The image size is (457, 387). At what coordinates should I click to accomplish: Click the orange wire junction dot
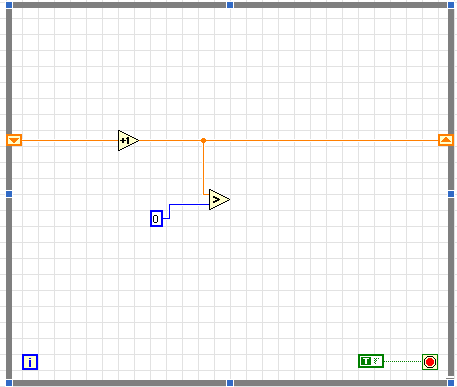pos(203,141)
